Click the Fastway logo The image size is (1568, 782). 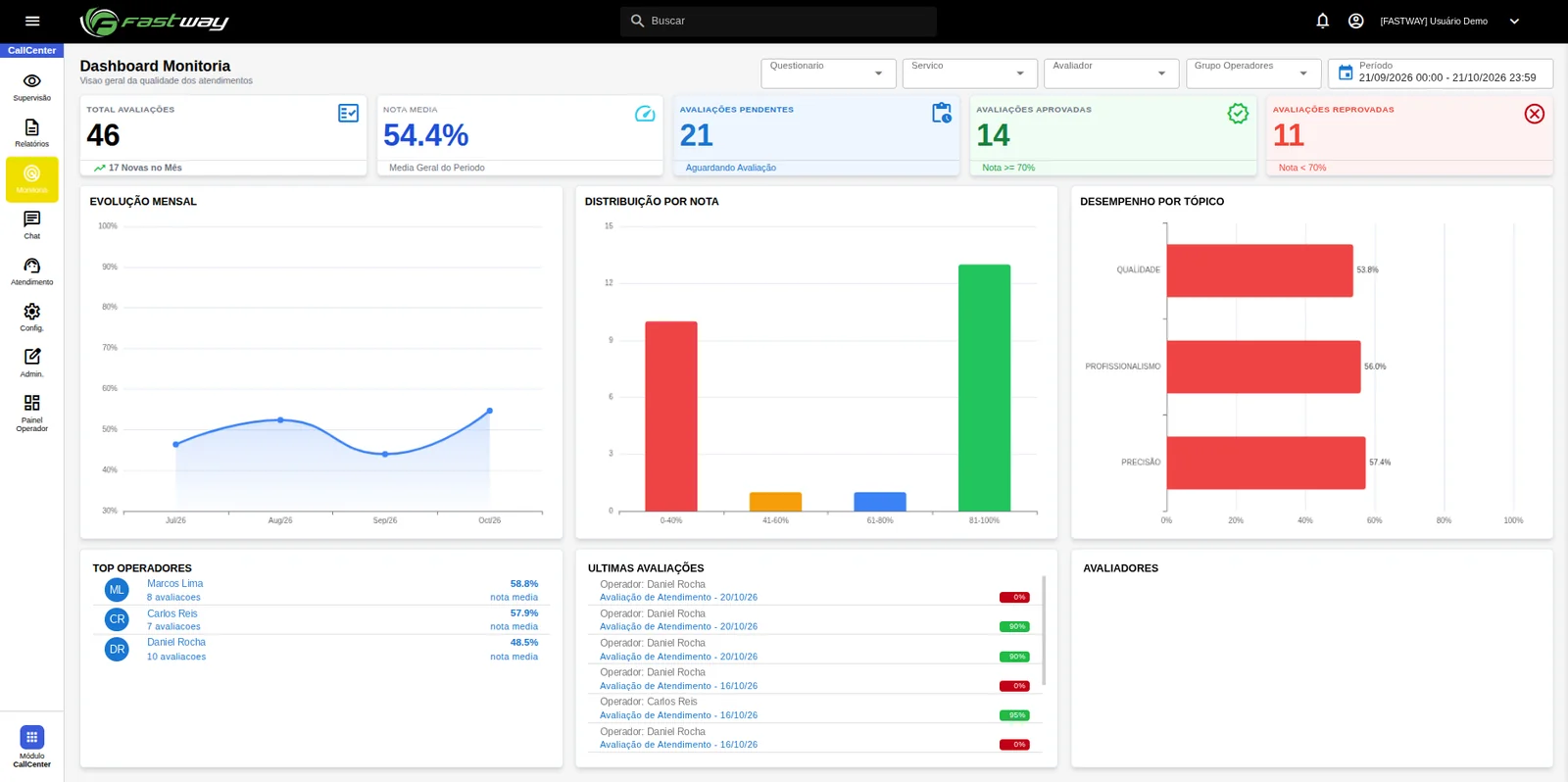pyautogui.click(x=154, y=21)
